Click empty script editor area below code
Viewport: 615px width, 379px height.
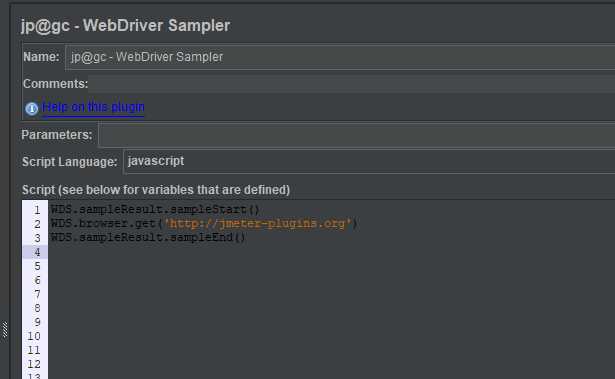[331, 310]
